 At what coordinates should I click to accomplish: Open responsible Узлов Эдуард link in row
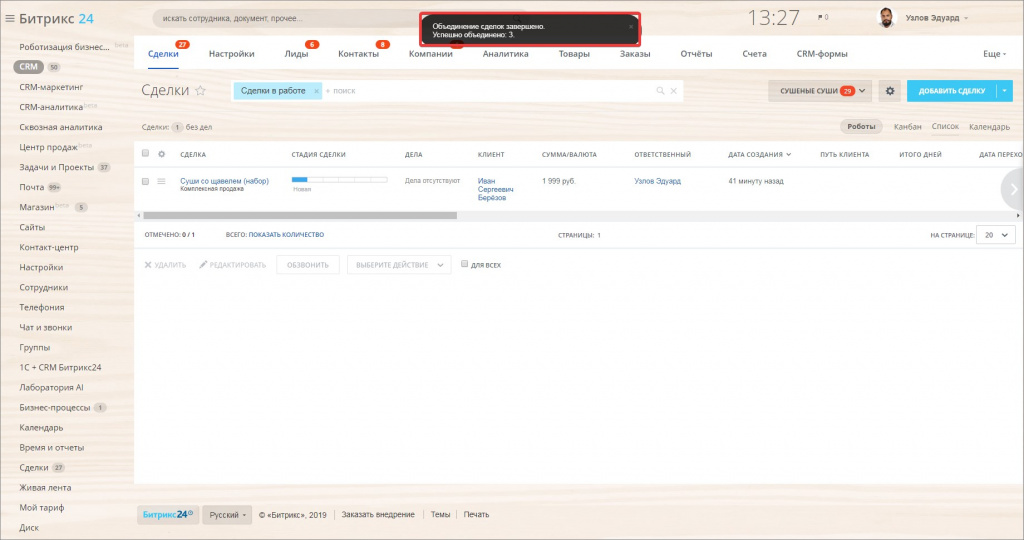coord(657,181)
